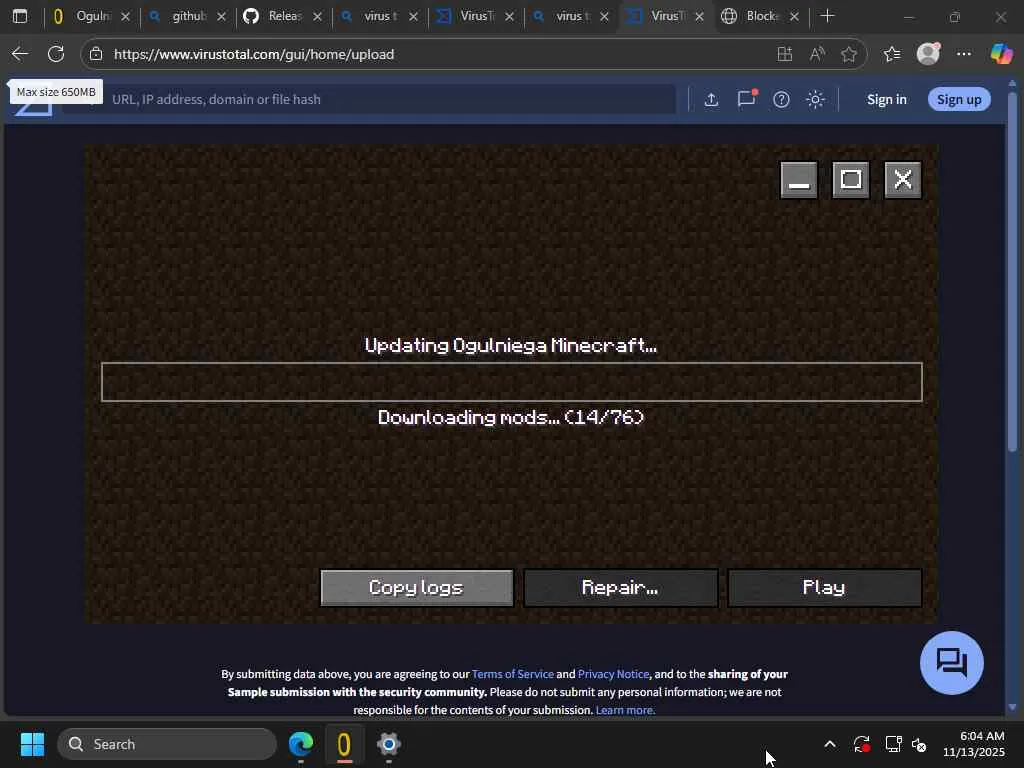Minimize the Ogulniega launcher window
1024x768 pixels.
pos(799,180)
